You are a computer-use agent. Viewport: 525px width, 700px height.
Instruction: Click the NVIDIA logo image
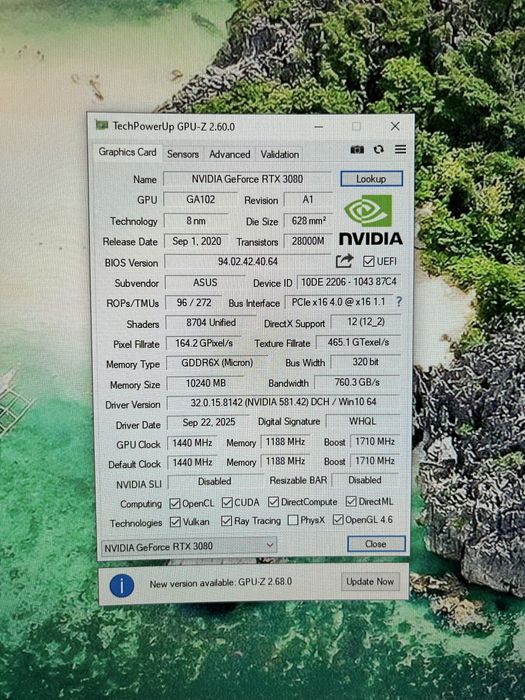click(370, 220)
